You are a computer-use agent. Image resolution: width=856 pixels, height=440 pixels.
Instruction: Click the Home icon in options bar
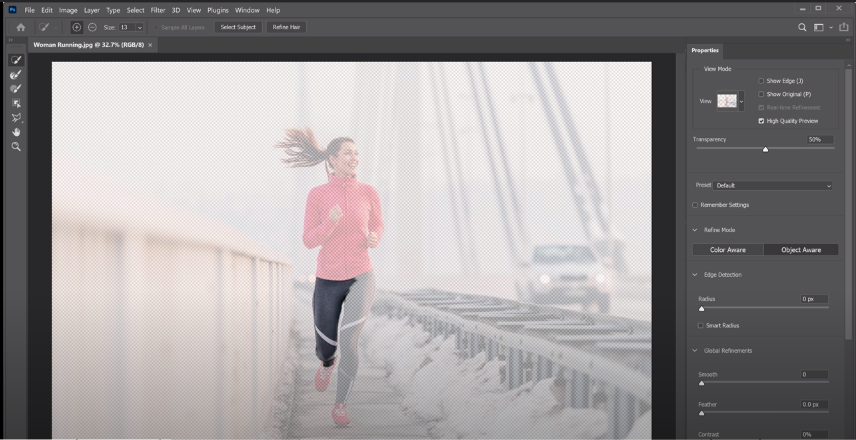click(x=20, y=27)
